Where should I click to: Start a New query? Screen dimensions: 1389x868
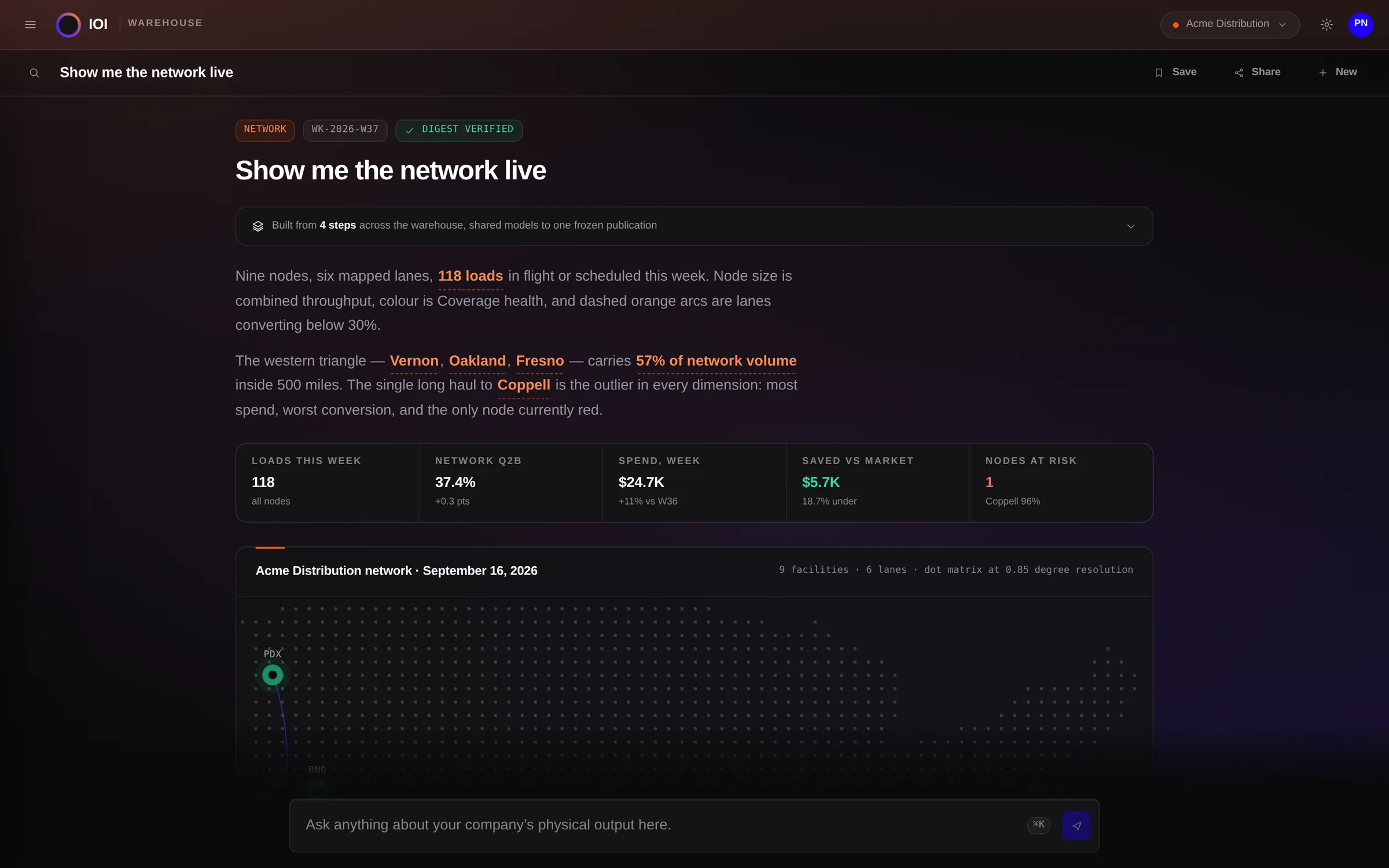point(1337,72)
